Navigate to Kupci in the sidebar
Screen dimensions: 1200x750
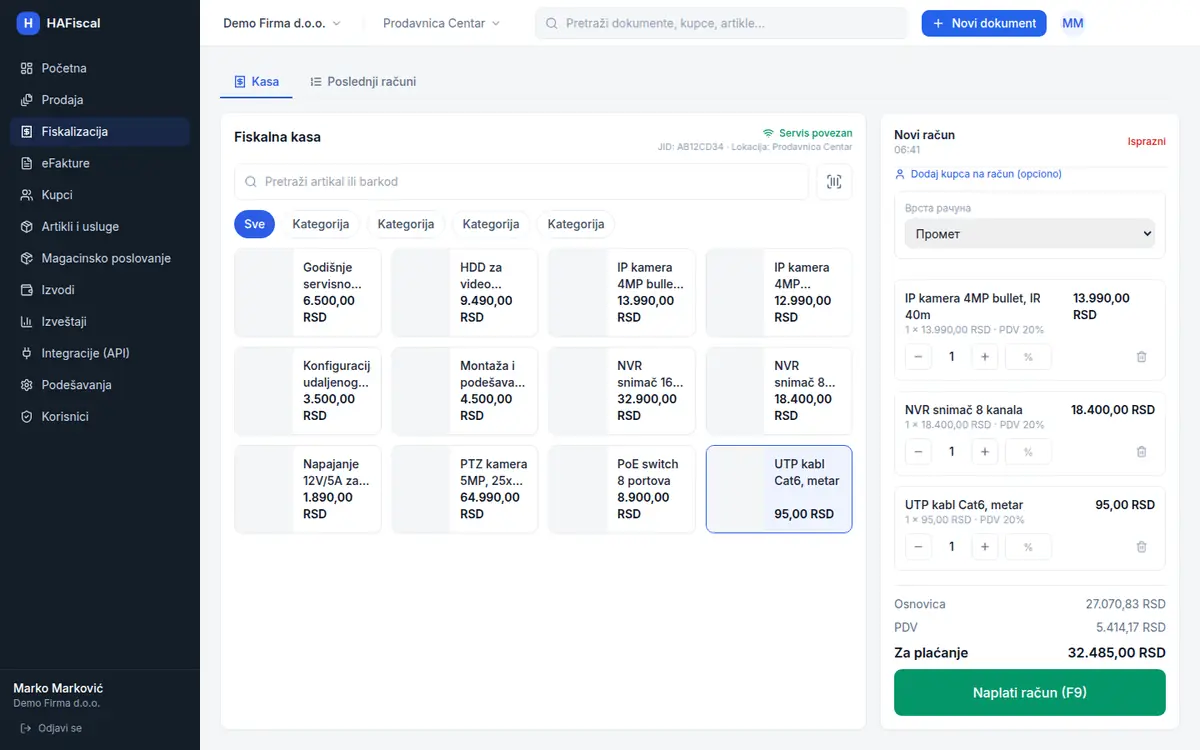(x=100, y=195)
